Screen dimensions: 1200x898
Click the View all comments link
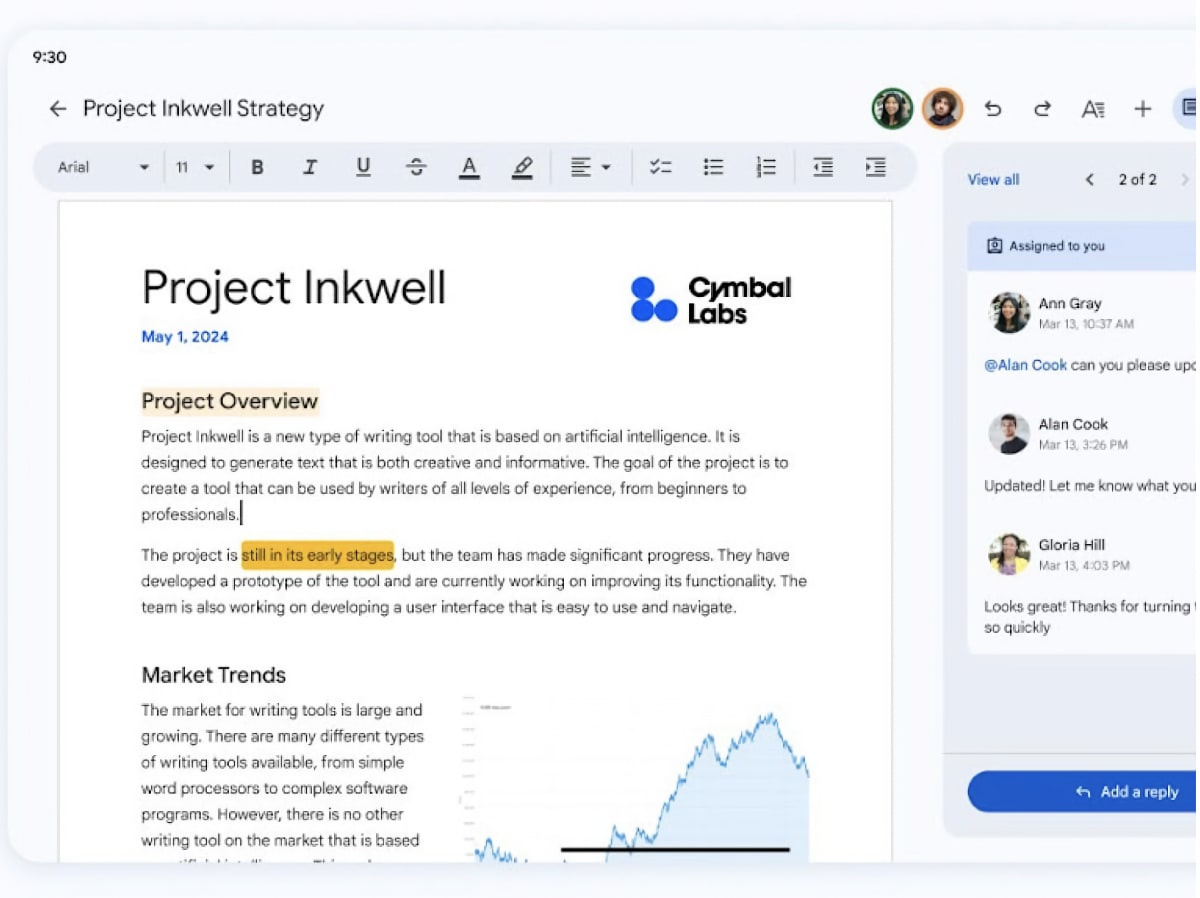[992, 179]
